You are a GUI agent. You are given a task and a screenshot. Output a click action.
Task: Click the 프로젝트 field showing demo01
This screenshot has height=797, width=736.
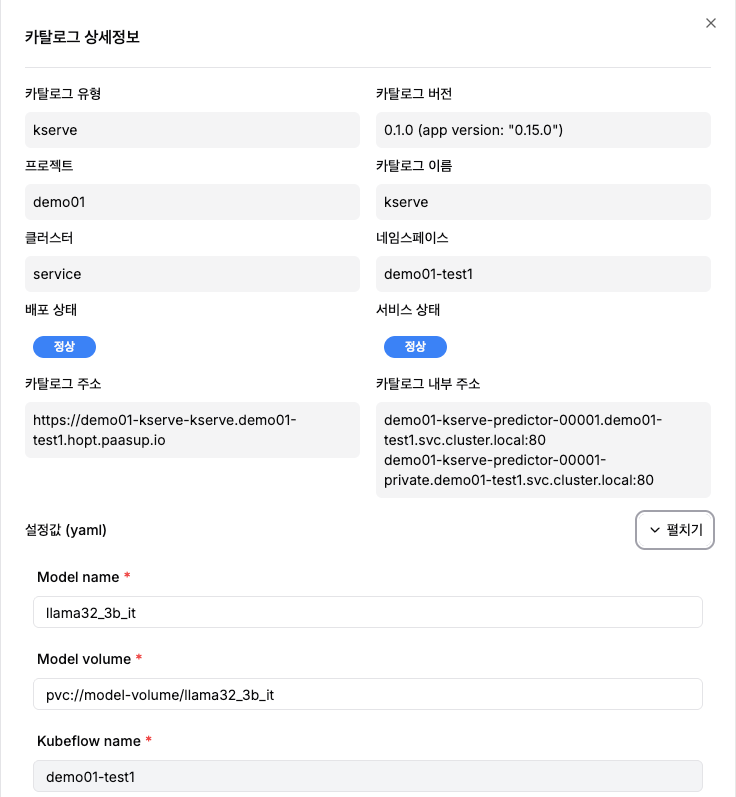[192, 202]
